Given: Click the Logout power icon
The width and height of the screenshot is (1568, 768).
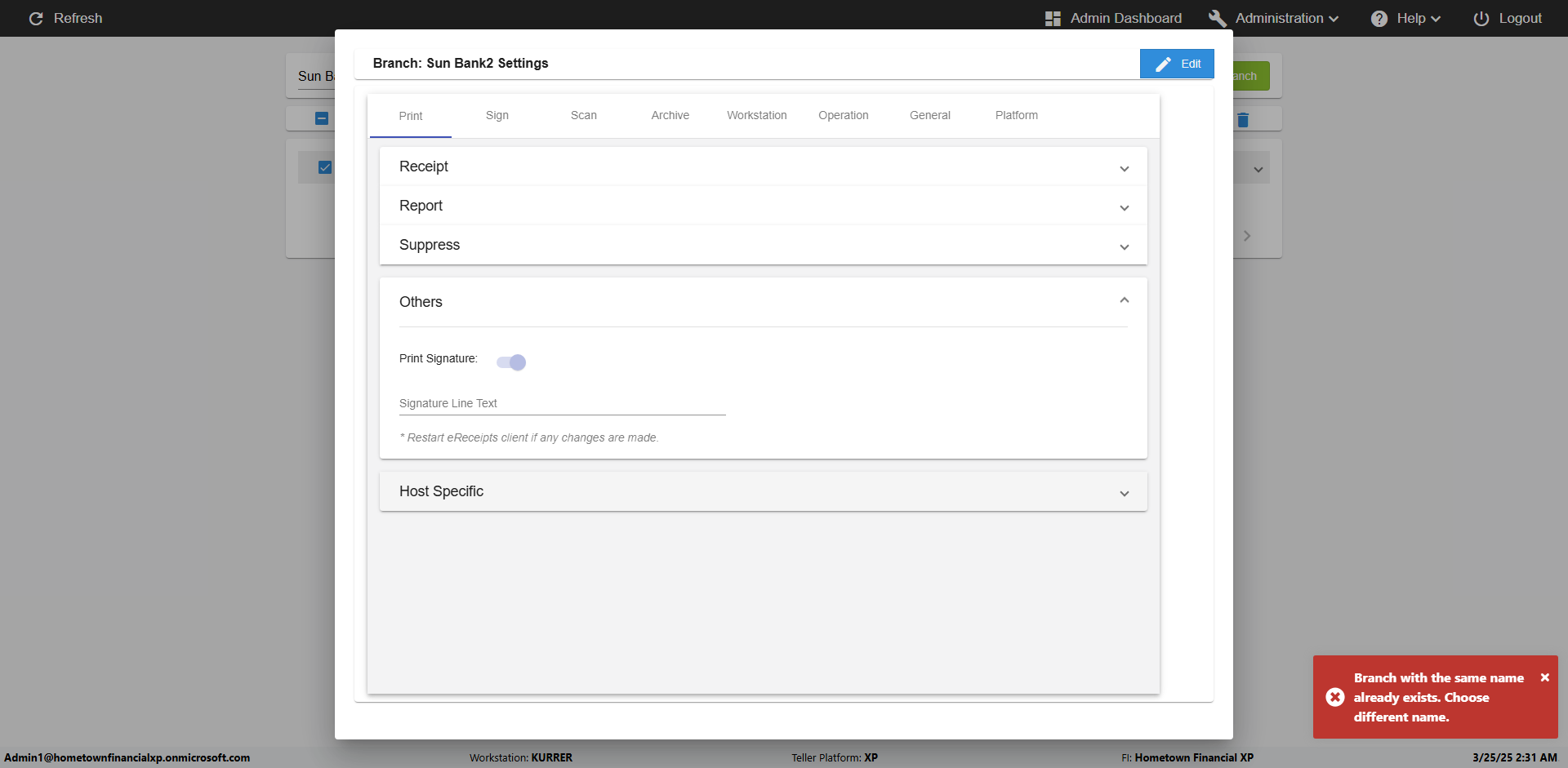Looking at the screenshot, I should coord(1481,18).
